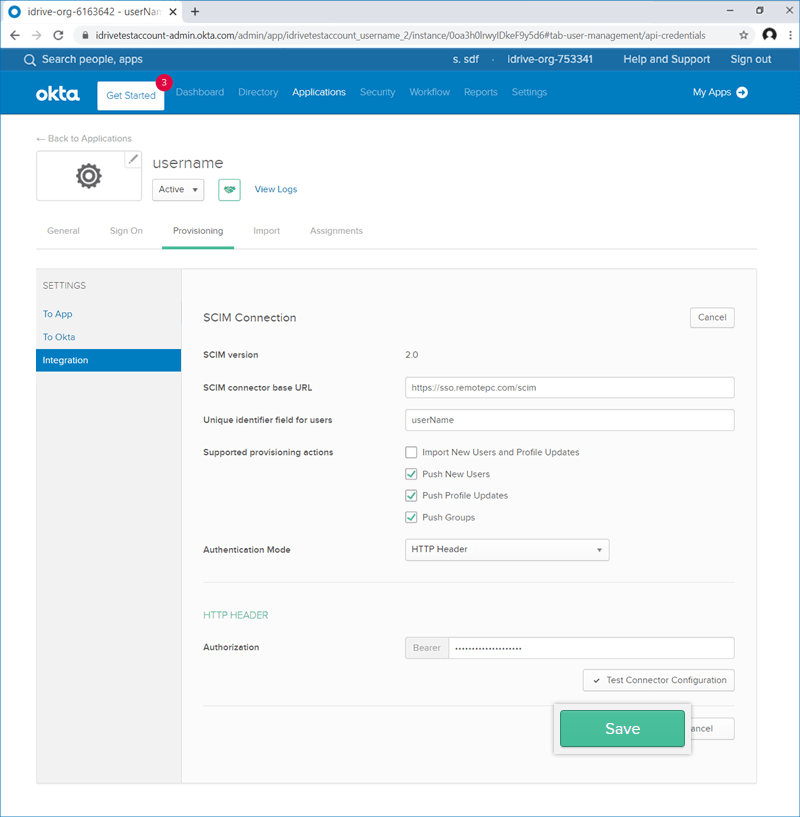This screenshot has width=800, height=817.
Task: Open the browser profile avatar
Action: pyautogui.click(x=769, y=35)
